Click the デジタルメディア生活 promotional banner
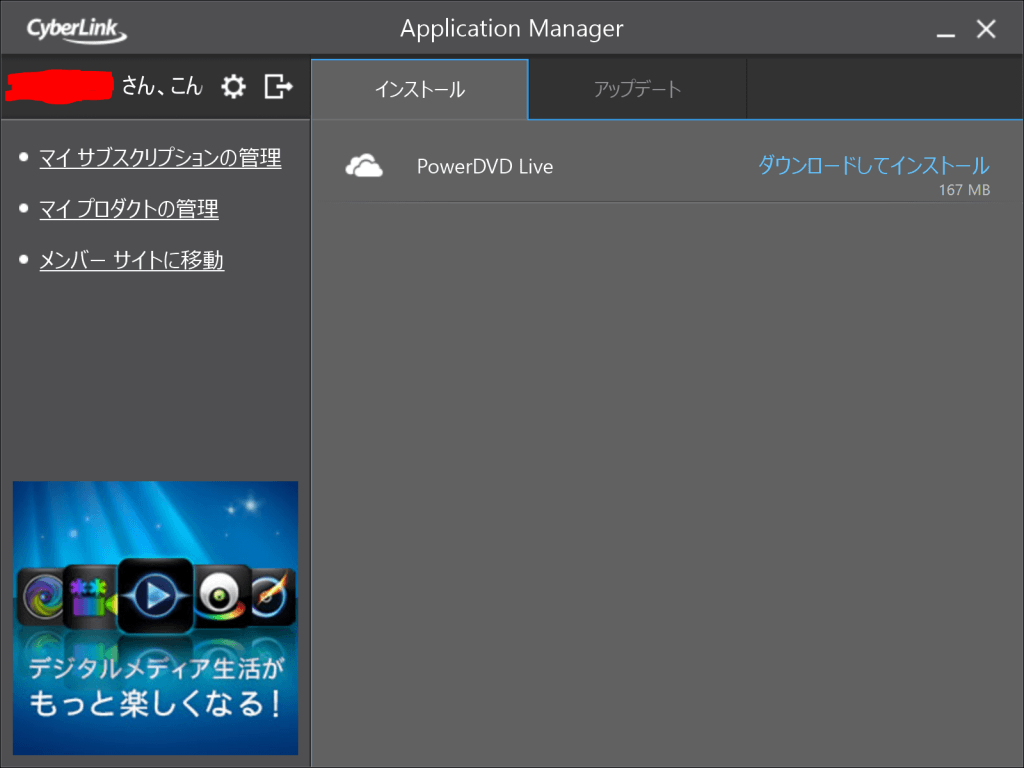 point(155,618)
